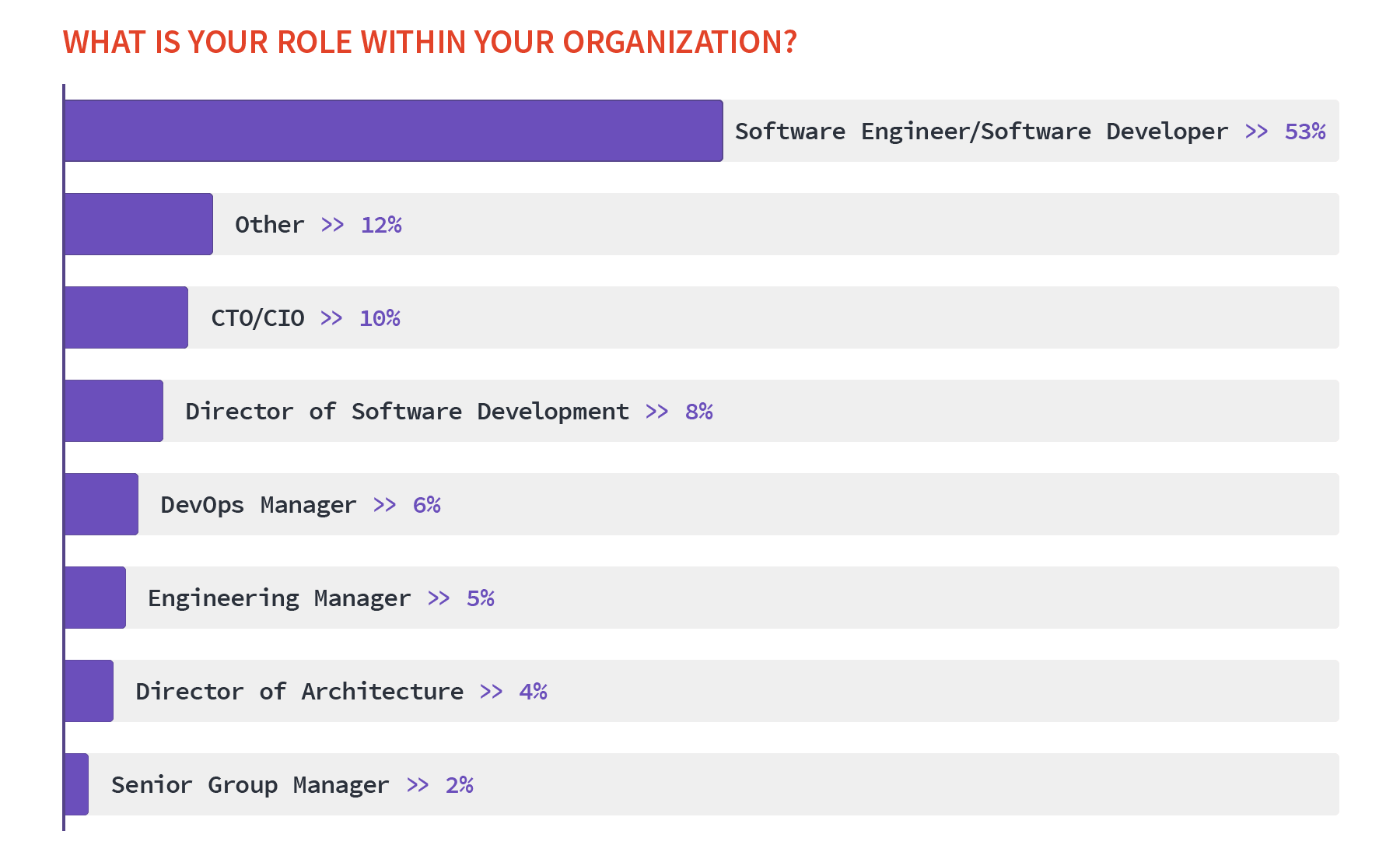1400x859 pixels.
Task: Select the Senior Group Manager bar
Action: (75, 784)
